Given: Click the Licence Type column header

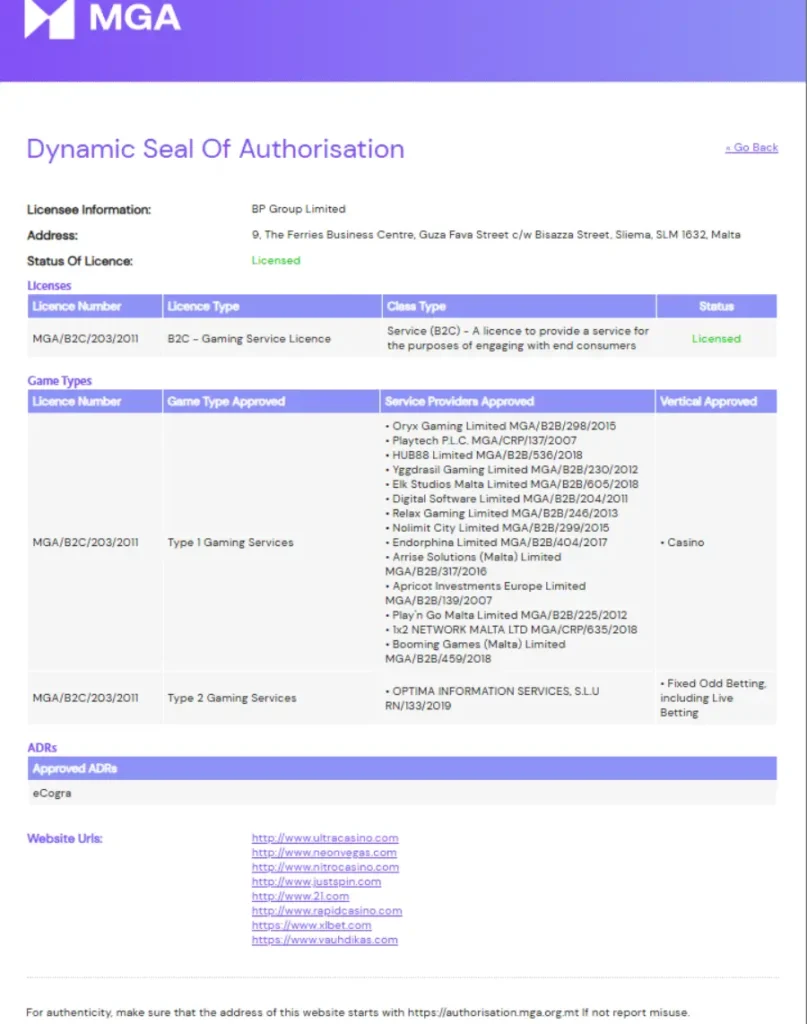Looking at the screenshot, I should pyautogui.click(x=203, y=306).
